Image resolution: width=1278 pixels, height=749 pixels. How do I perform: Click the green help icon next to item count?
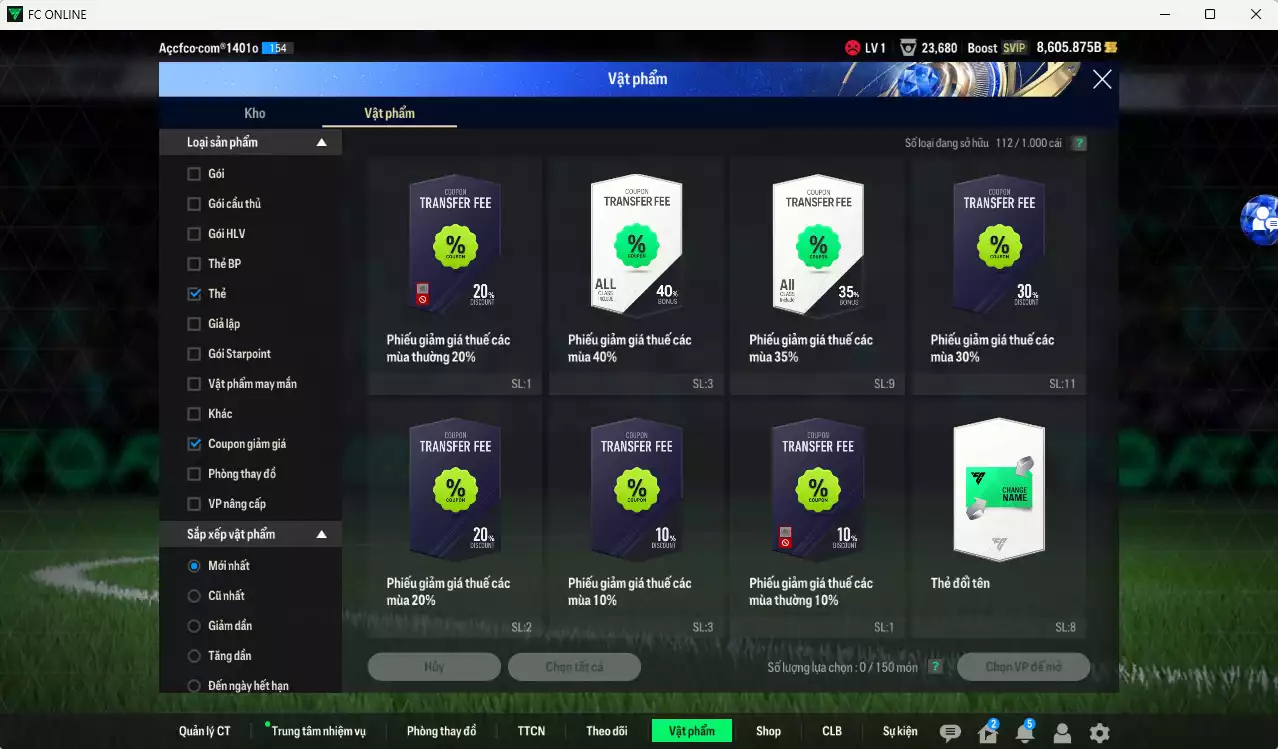click(x=1078, y=143)
